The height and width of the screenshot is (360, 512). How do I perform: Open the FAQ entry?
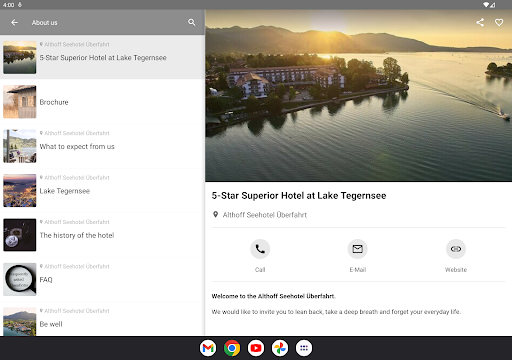(102, 279)
